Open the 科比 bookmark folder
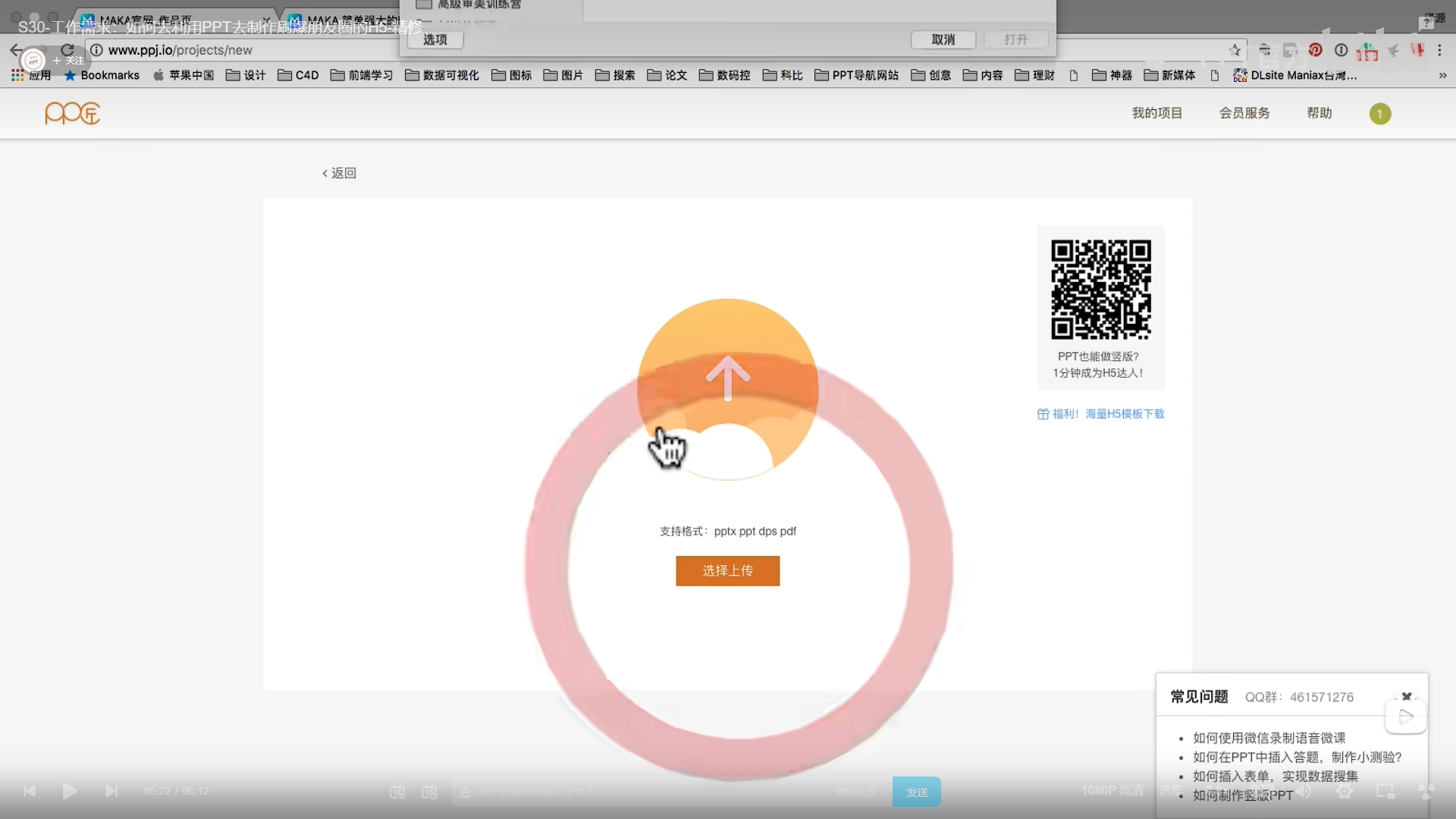Viewport: 1456px width, 819px height. (783, 75)
